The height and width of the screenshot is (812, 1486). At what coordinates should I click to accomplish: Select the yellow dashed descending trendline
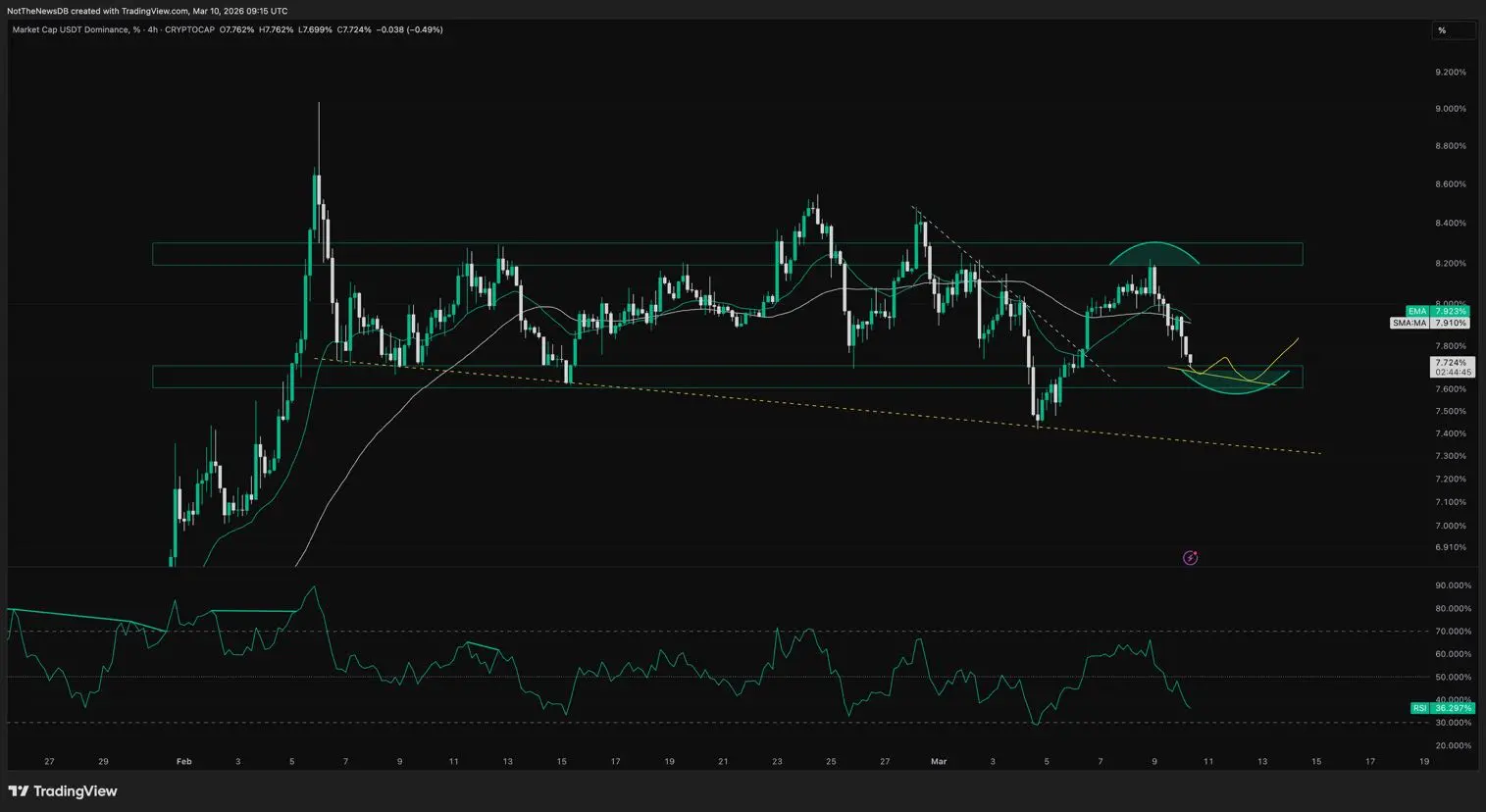click(785, 404)
